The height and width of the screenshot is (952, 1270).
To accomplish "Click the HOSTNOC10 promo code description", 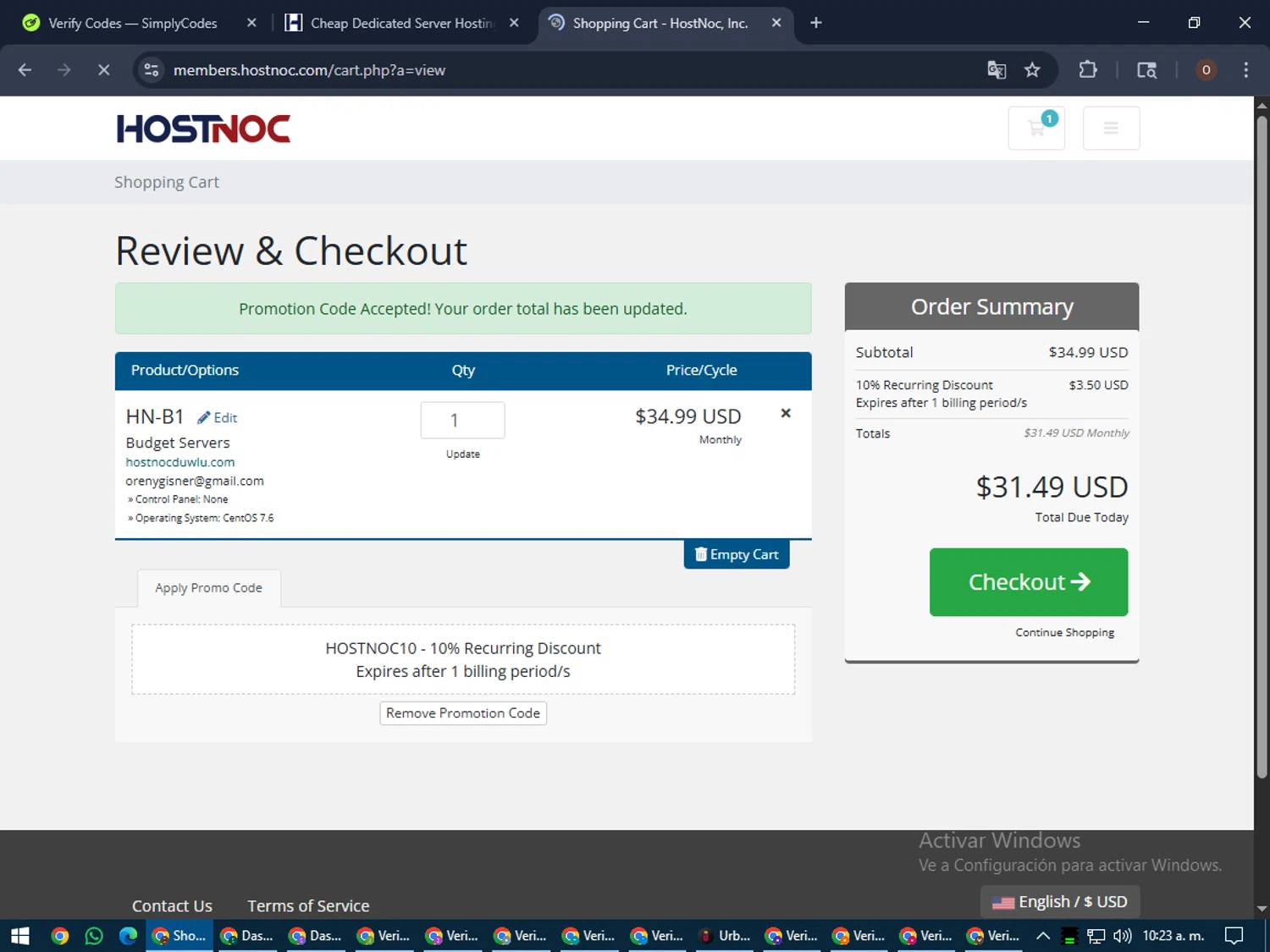I will (463, 659).
